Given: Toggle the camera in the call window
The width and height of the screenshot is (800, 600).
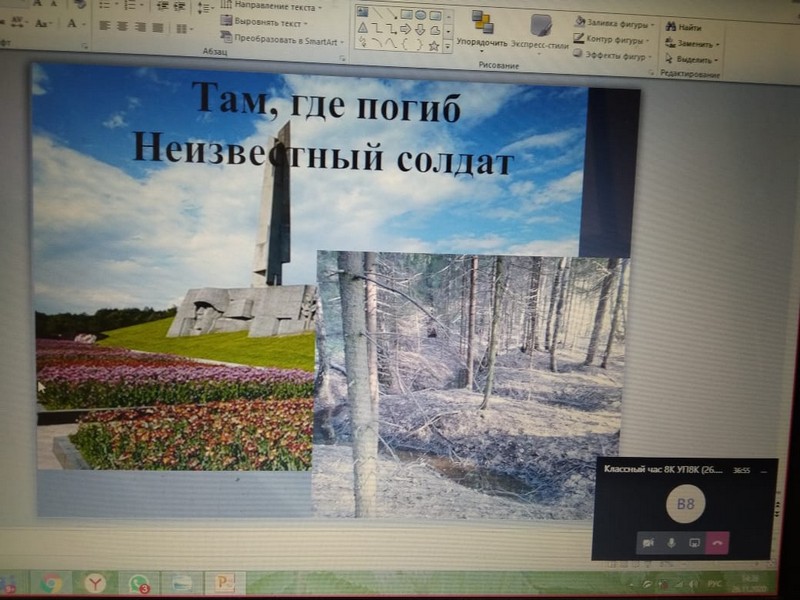Looking at the screenshot, I should pos(648,543).
